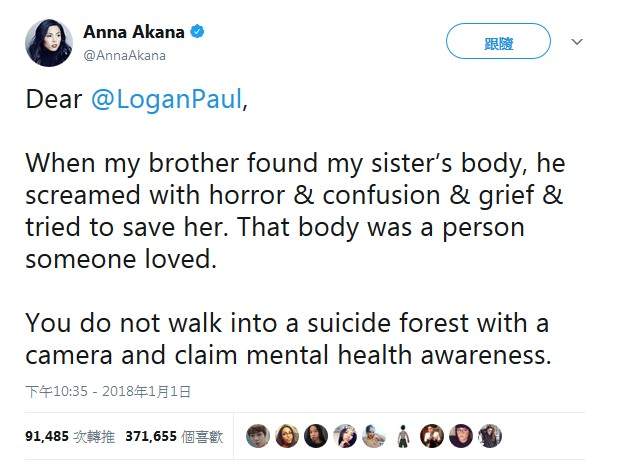Click Anna Akana's profile picture

point(48,42)
